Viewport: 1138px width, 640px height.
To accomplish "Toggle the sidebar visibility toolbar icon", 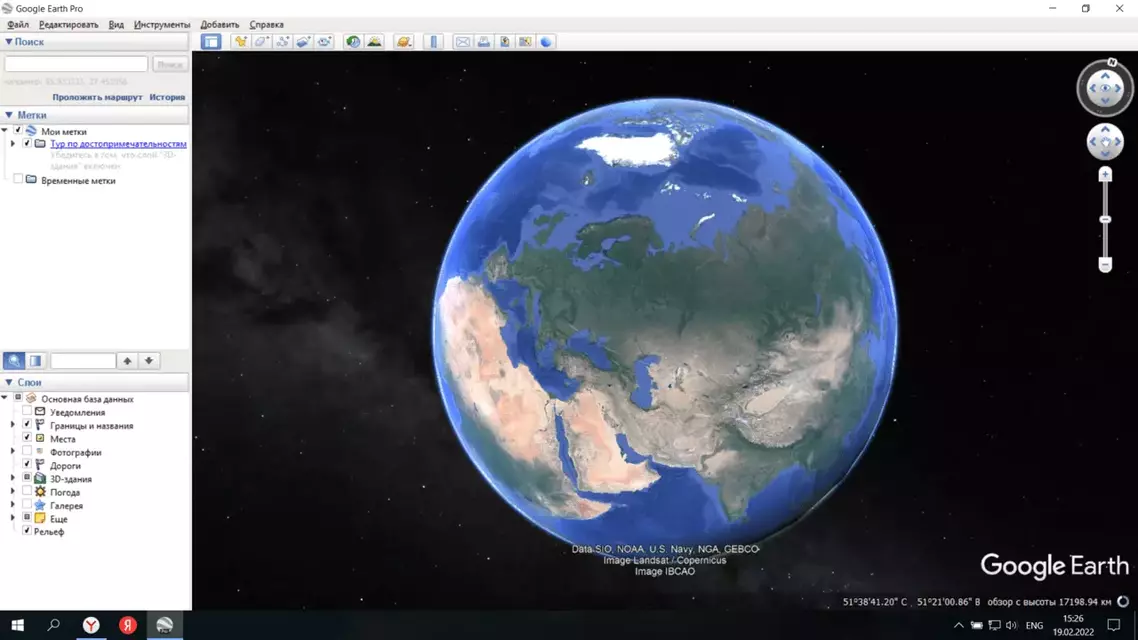I will pyautogui.click(x=211, y=41).
